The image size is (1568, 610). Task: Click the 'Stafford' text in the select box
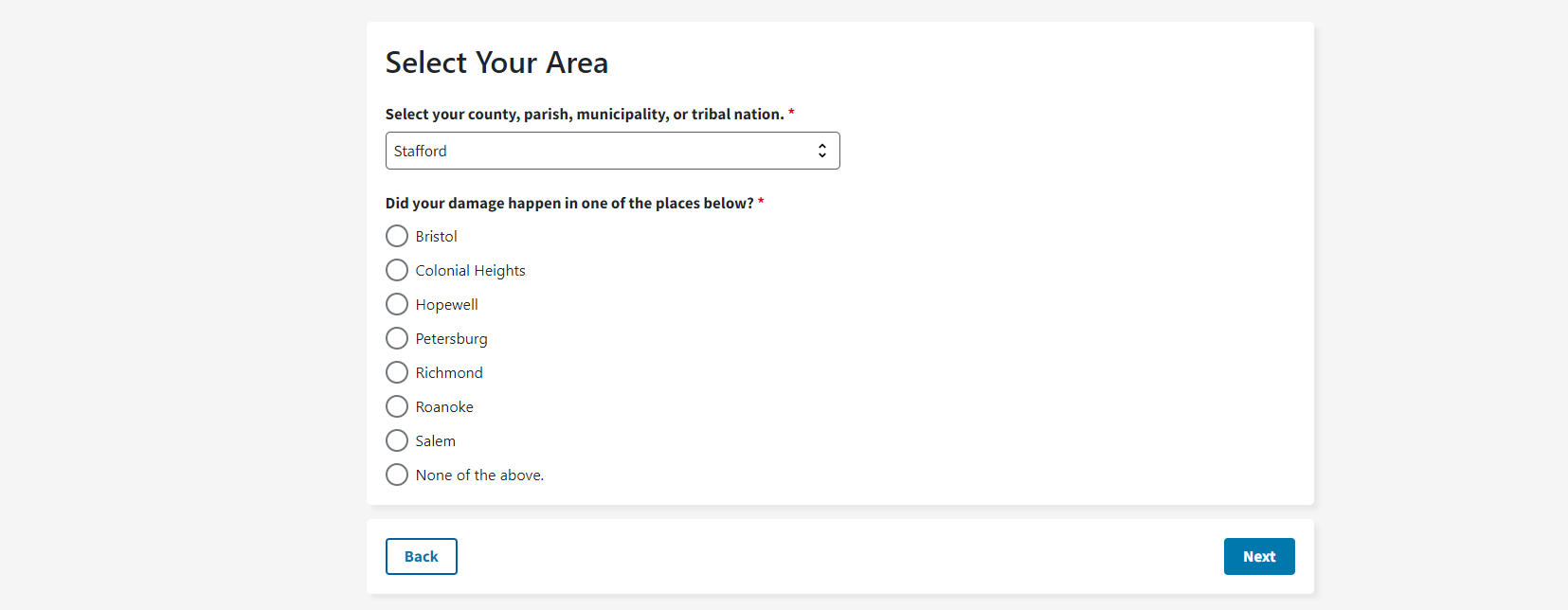click(421, 151)
